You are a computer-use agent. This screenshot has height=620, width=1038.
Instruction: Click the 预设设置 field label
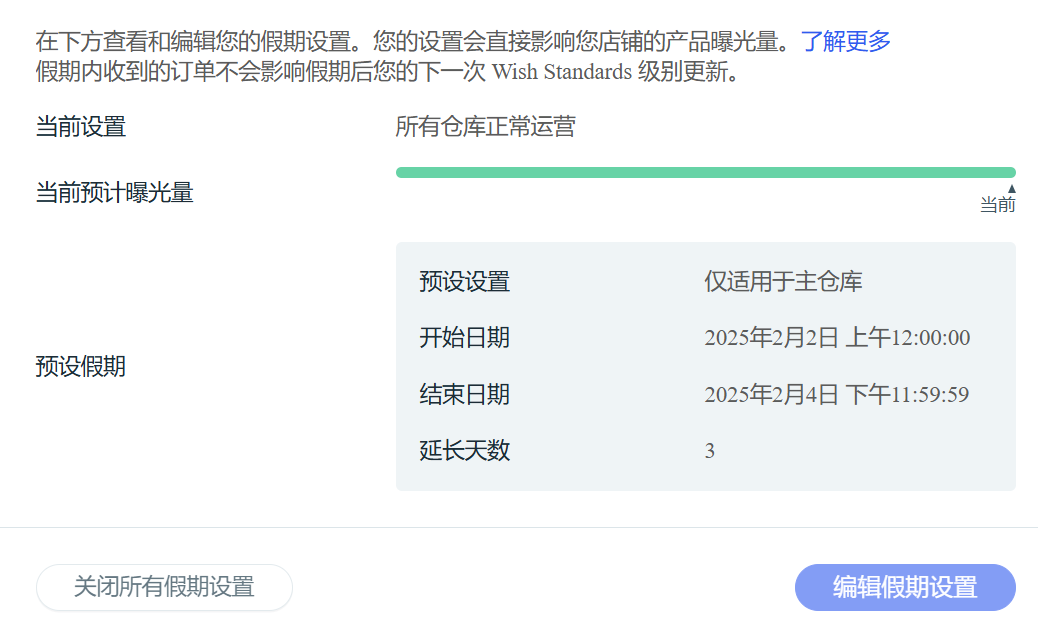click(x=465, y=281)
